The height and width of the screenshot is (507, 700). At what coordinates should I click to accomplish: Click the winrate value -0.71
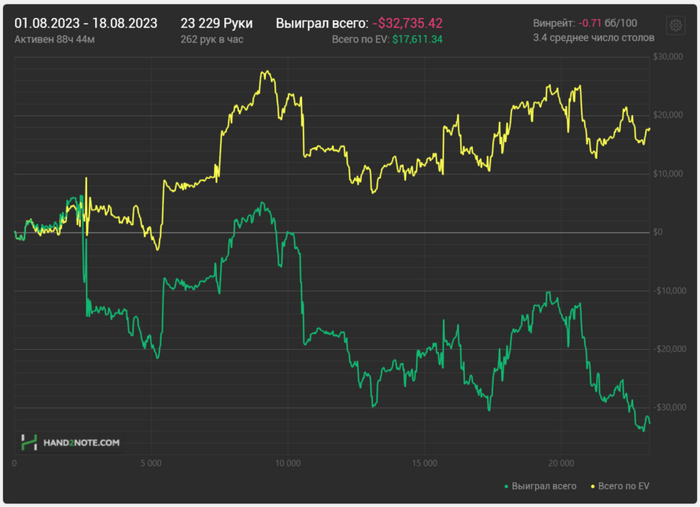[590, 23]
